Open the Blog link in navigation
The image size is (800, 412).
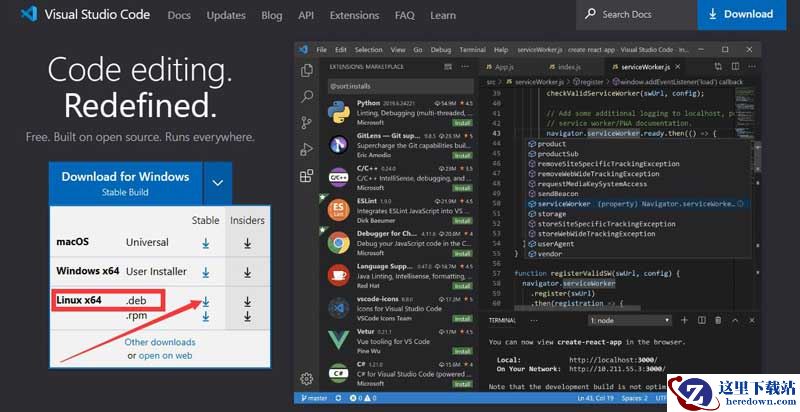[x=271, y=15]
